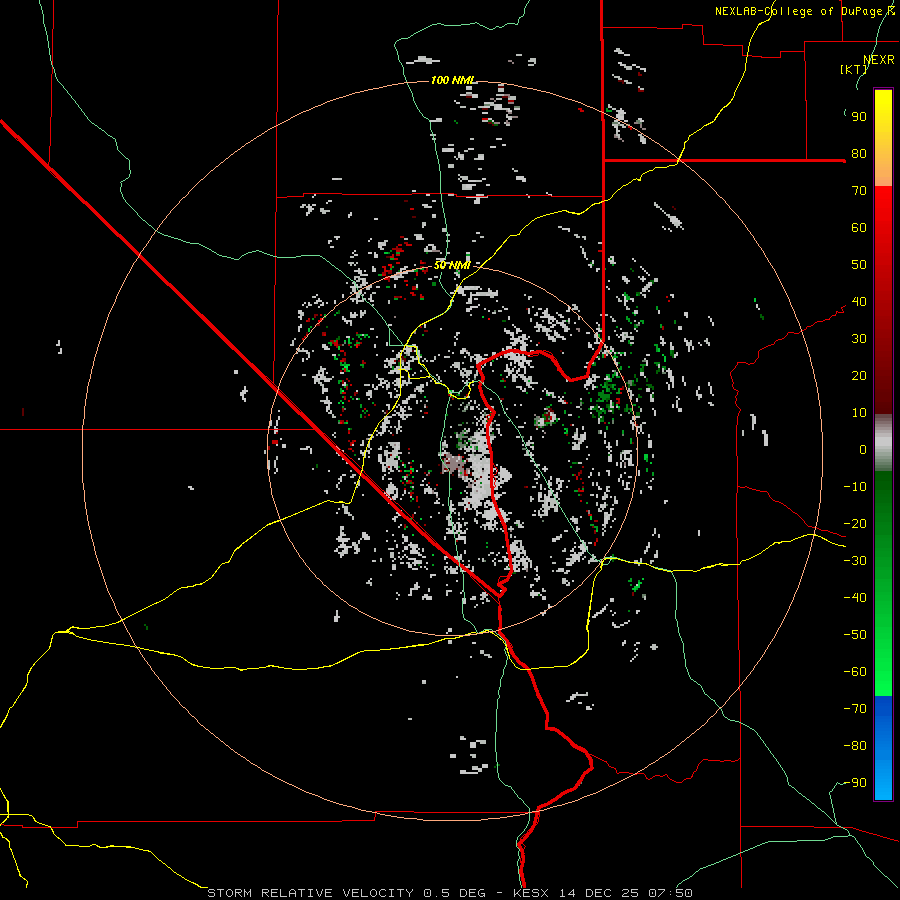Viewport: 900px width, 900px height.
Task: Select the positive 80 scale value
Action: tap(859, 154)
